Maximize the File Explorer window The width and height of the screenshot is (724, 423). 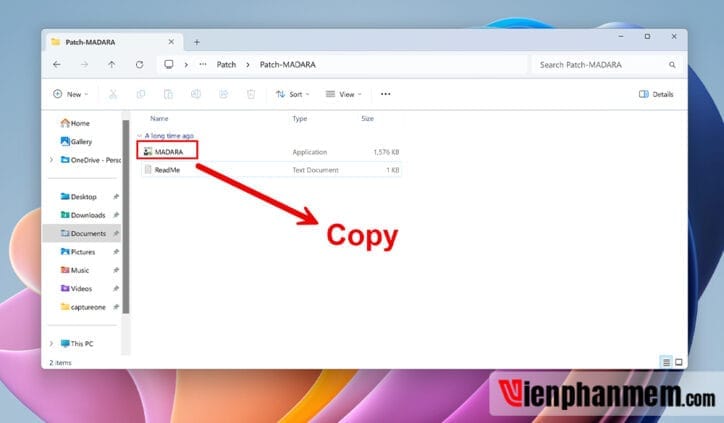coord(647,36)
